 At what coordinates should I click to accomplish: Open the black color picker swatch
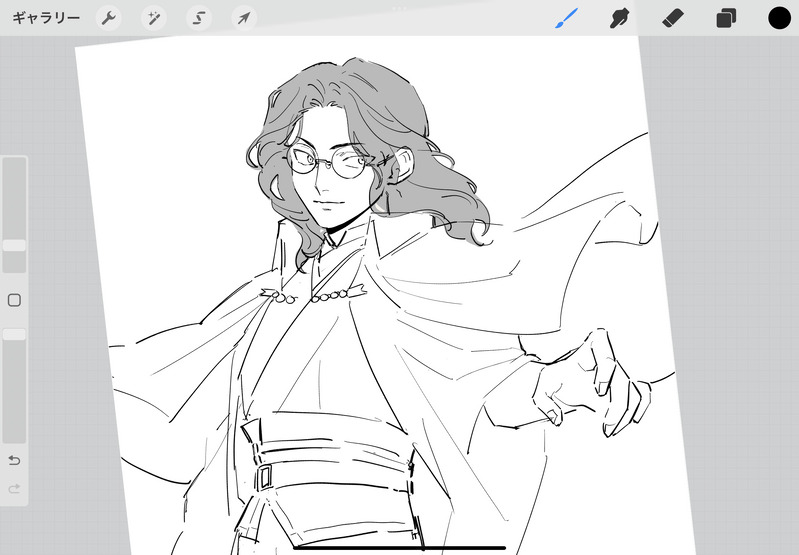click(779, 18)
